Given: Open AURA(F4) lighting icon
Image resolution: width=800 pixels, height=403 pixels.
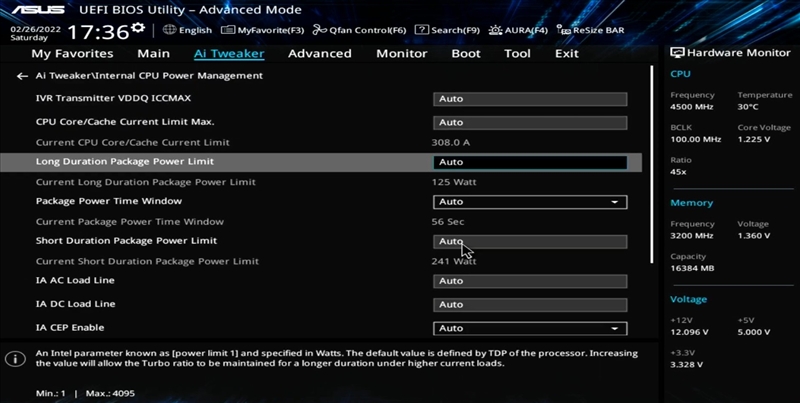Looking at the screenshot, I should pos(495,30).
